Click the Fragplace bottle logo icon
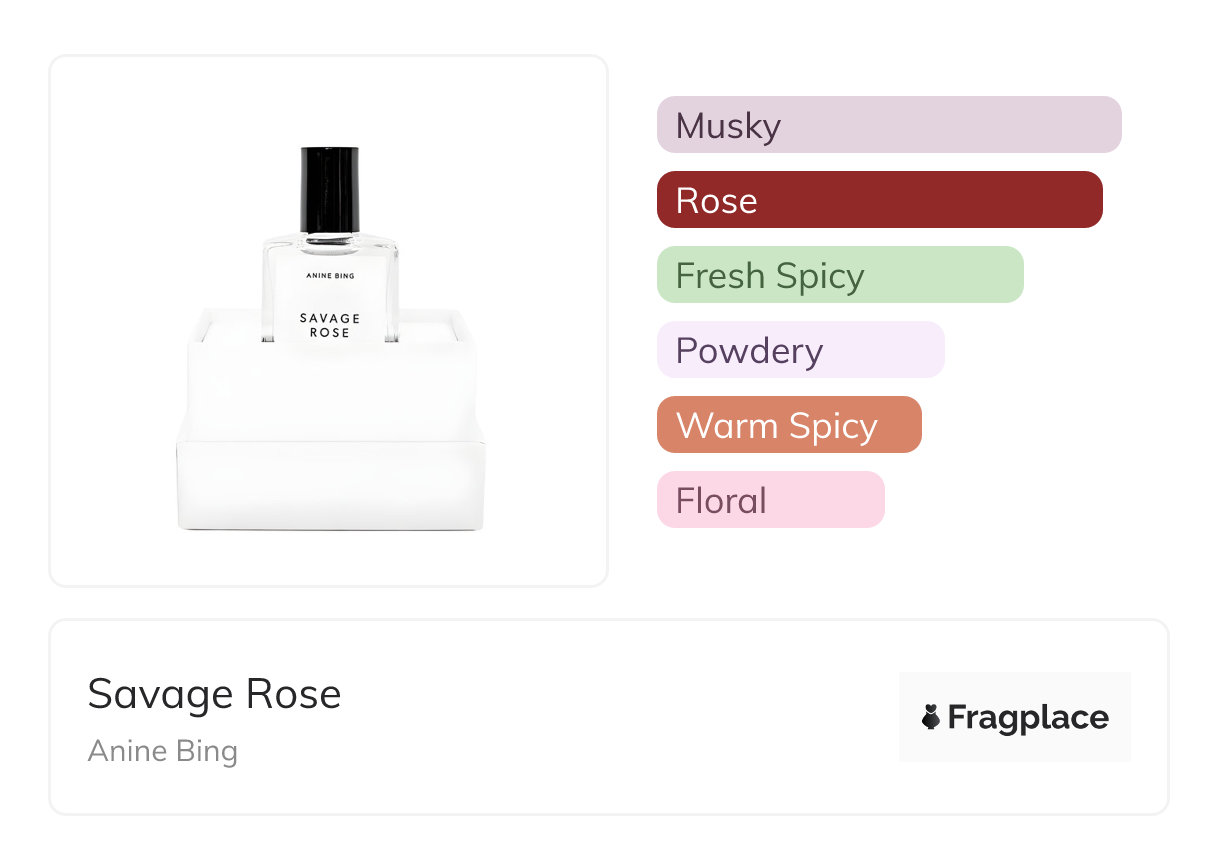Viewport: 1218px width, 864px height. pyautogui.click(x=931, y=717)
